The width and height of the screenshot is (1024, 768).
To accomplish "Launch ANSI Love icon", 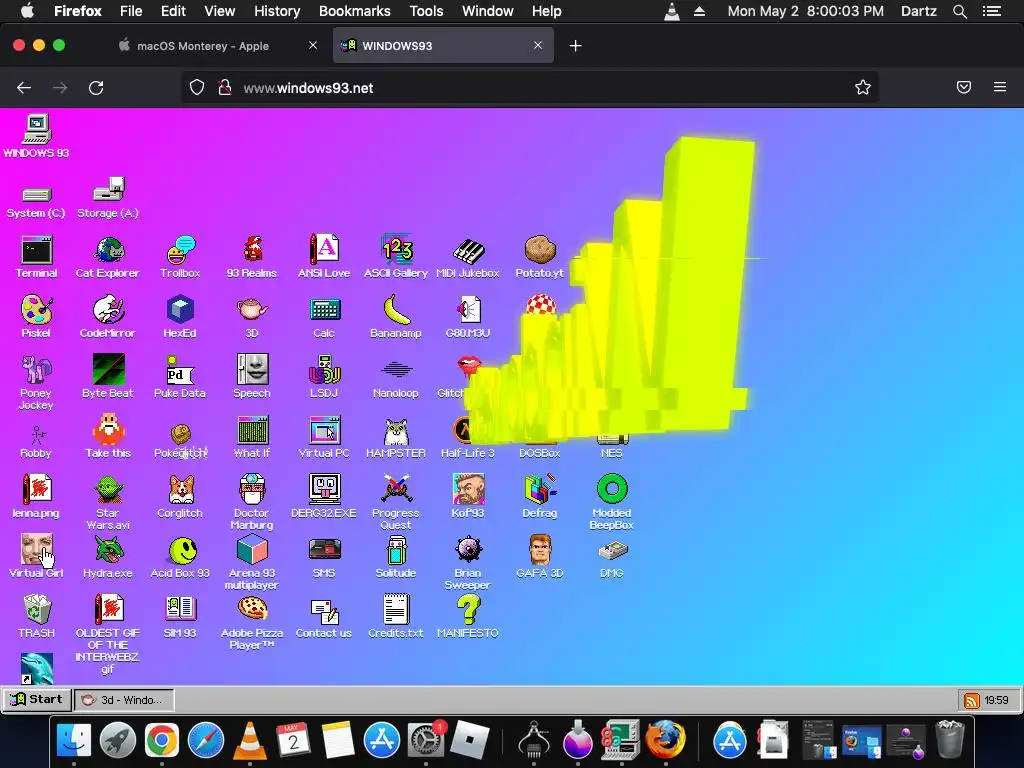I will pyautogui.click(x=324, y=257).
